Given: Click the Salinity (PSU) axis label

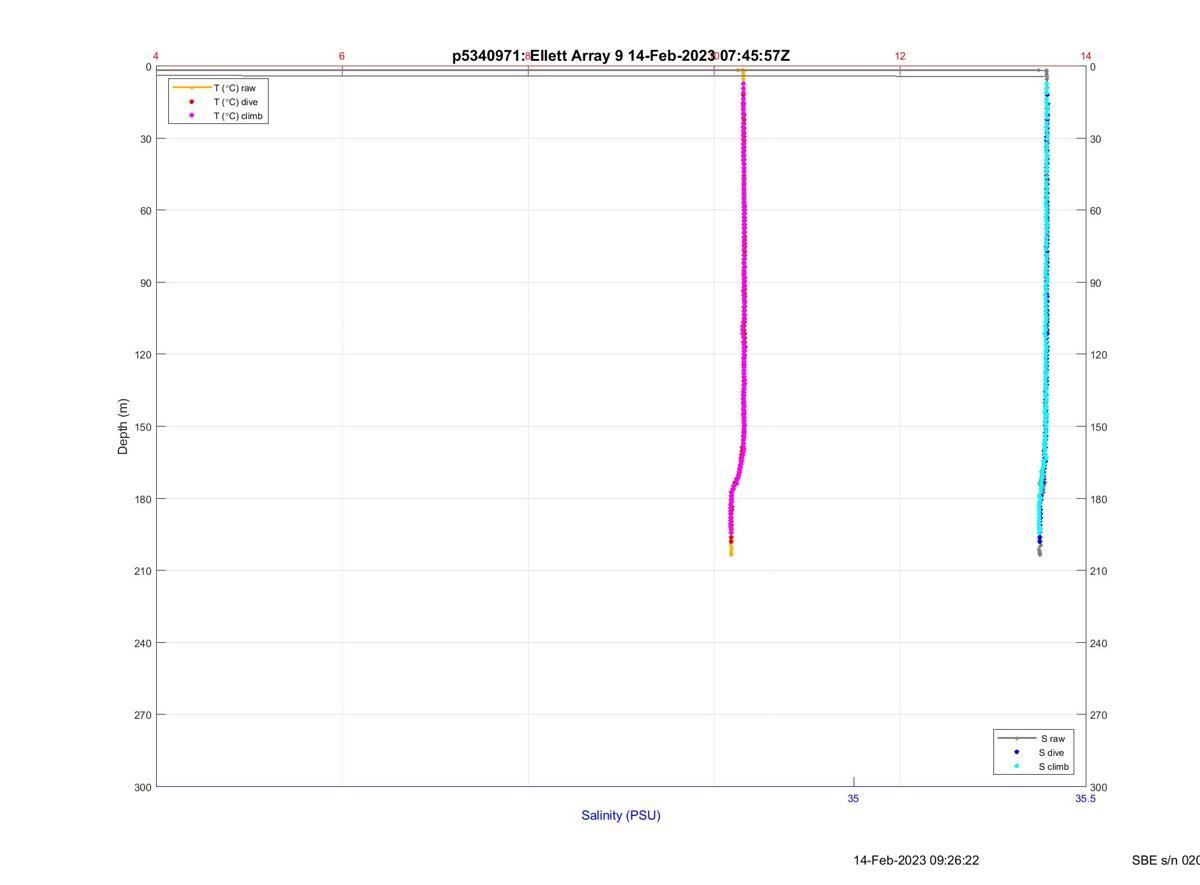Looking at the screenshot, I should [x=621, y=815].
